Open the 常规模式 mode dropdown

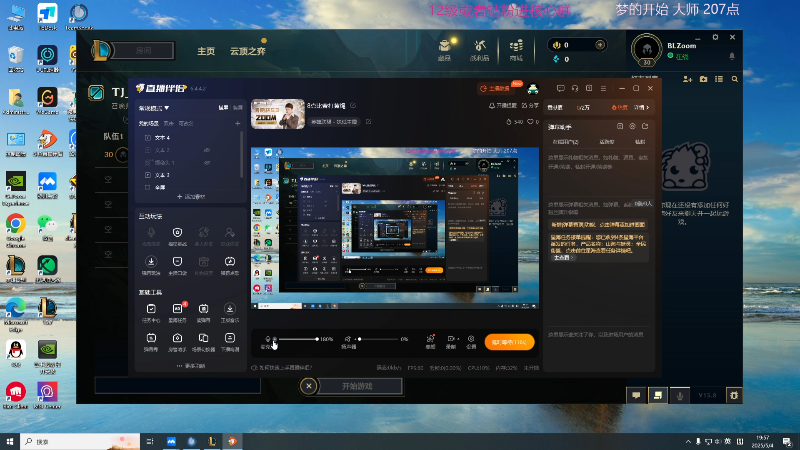[154, 108]
